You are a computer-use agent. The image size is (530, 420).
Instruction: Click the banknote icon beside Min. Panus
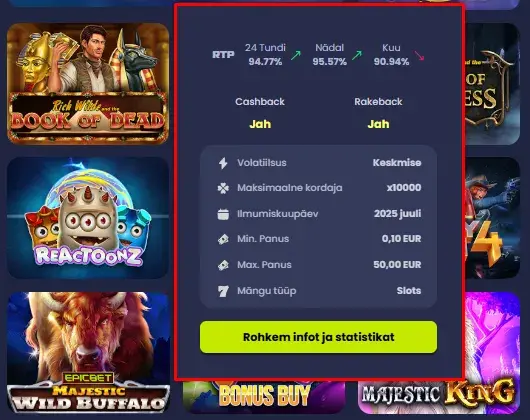(223, 239)
